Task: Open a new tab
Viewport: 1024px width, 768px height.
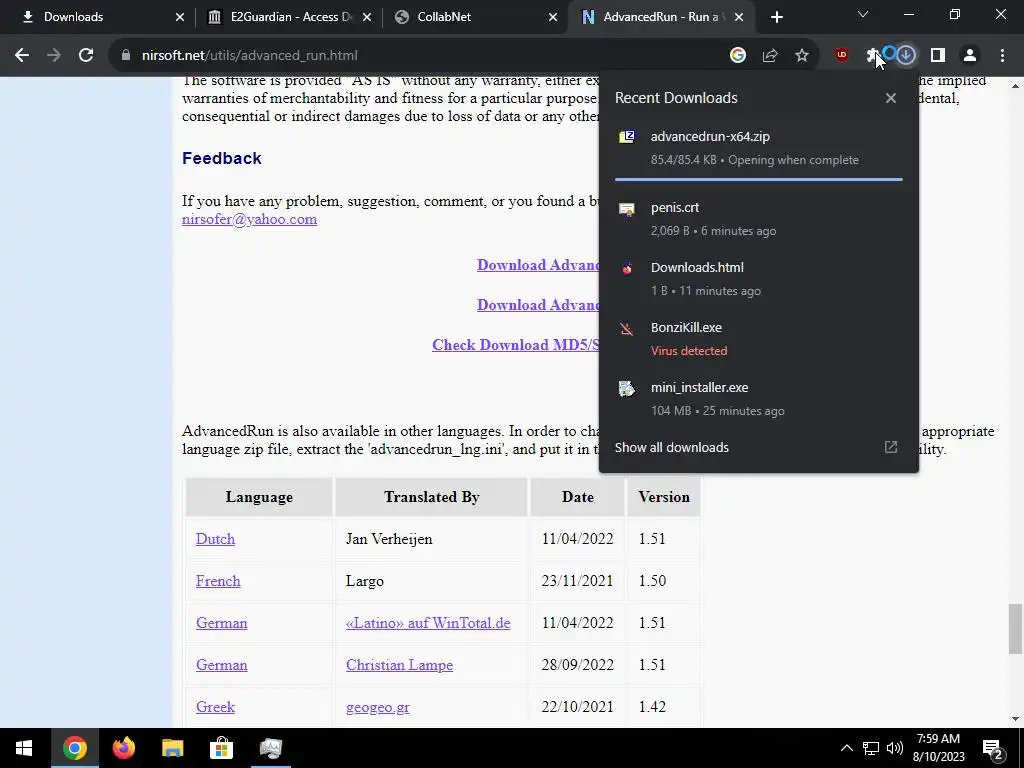Action: click(x=776, y=17)
